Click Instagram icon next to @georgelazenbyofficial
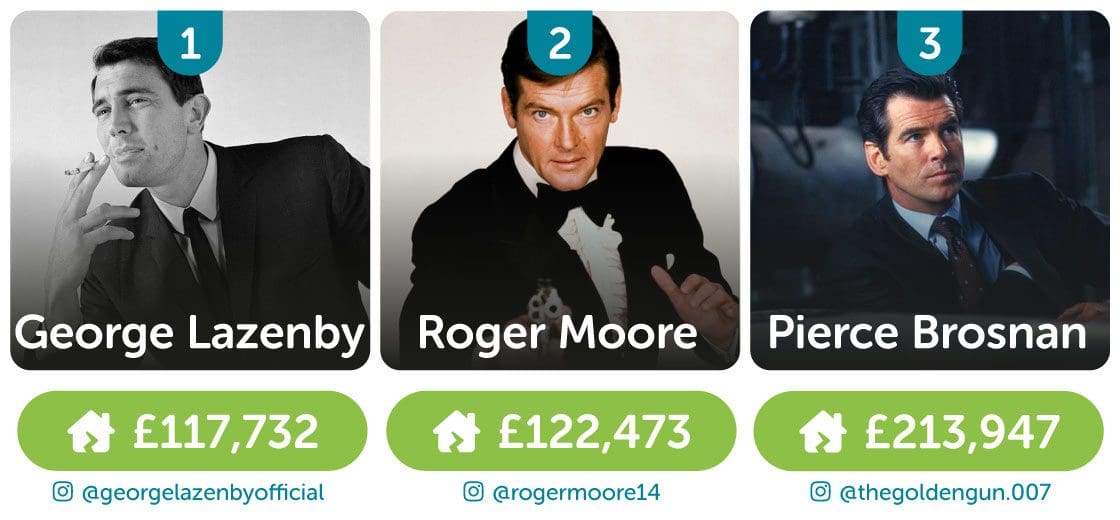The image size is (1120, 520). tap(64, 492)
